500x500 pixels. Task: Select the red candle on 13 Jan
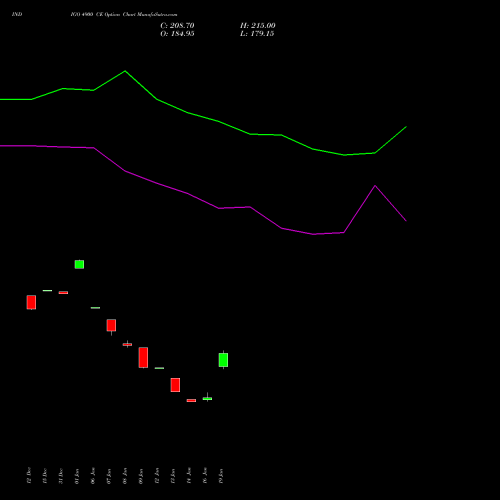tap(175, 385)
